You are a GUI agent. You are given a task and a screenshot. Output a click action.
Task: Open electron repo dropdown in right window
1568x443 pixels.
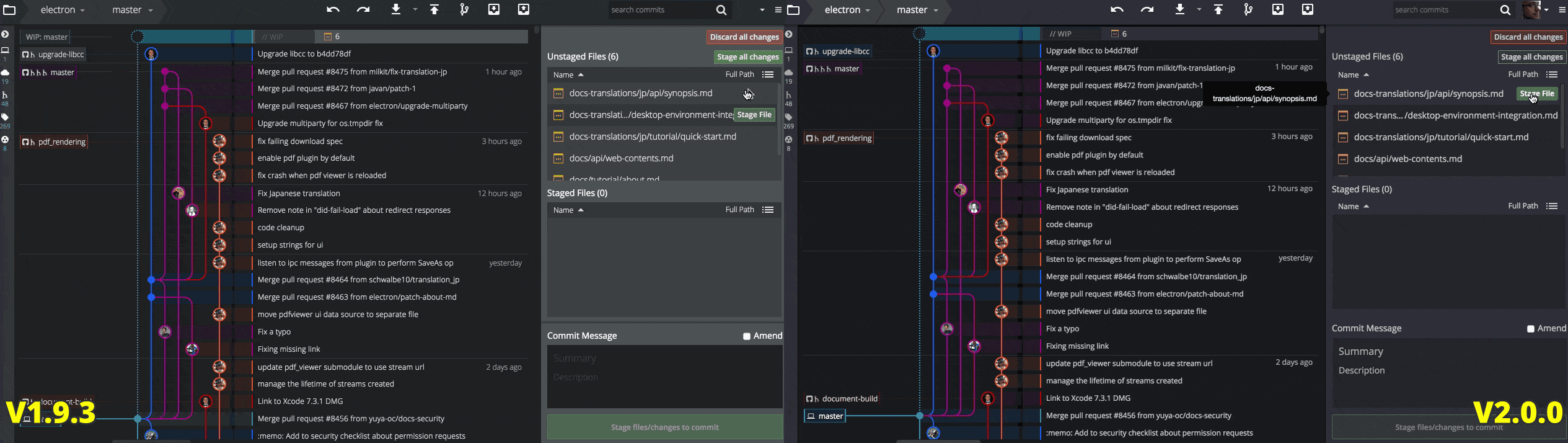(x=847, y=10)
